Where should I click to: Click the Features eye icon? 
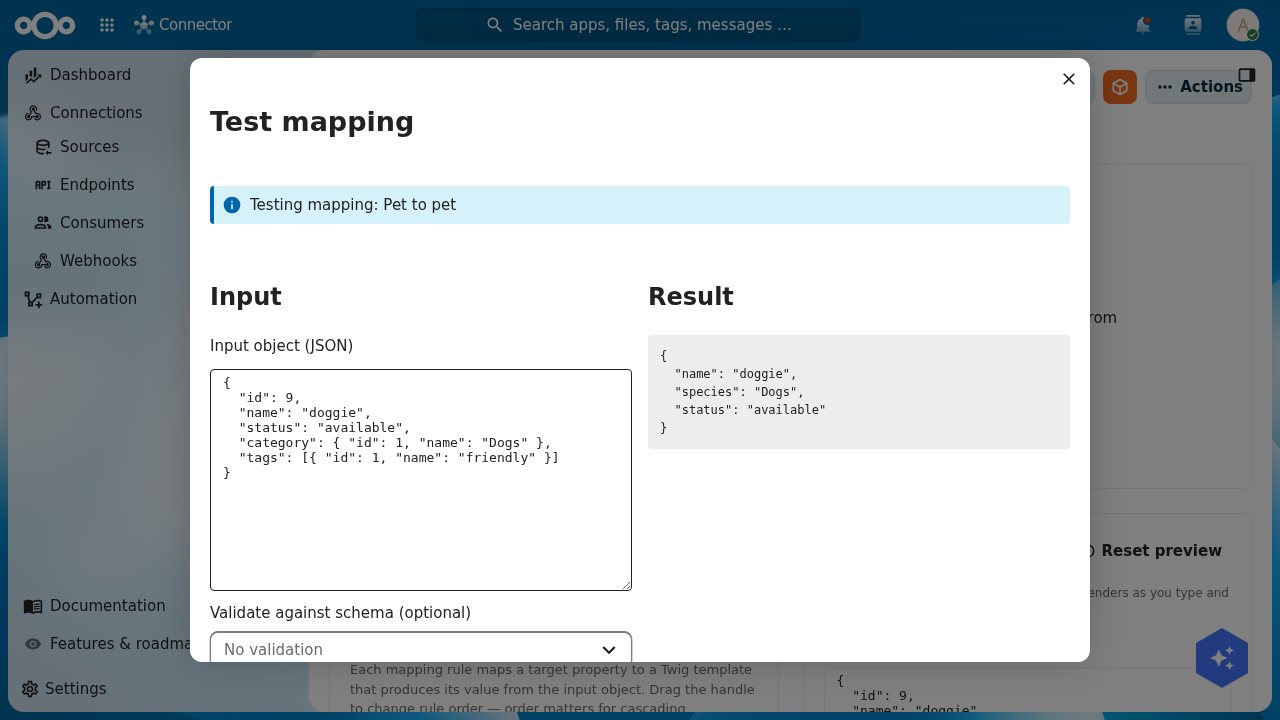click(33, 644)
